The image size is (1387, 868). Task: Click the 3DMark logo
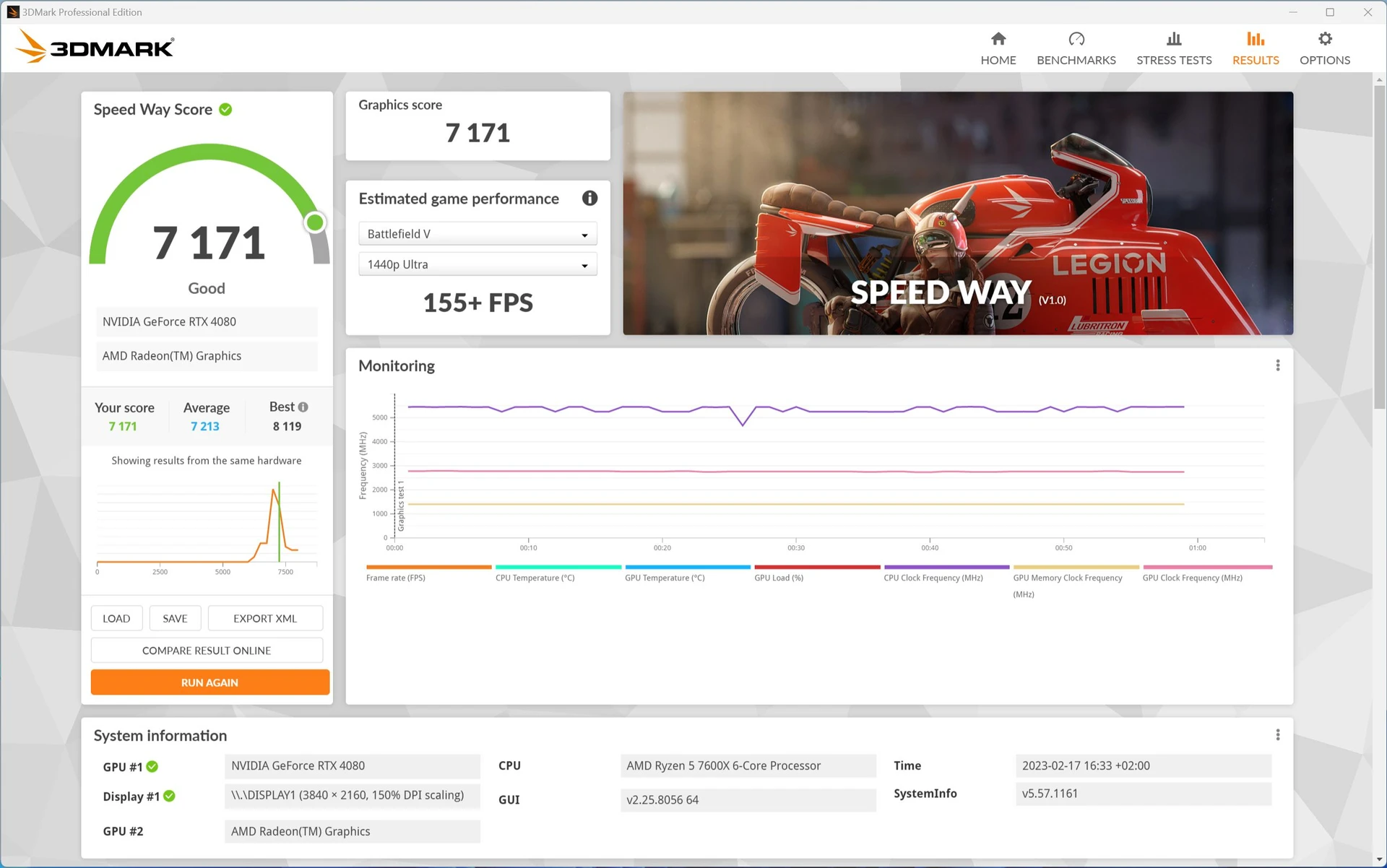95,46
